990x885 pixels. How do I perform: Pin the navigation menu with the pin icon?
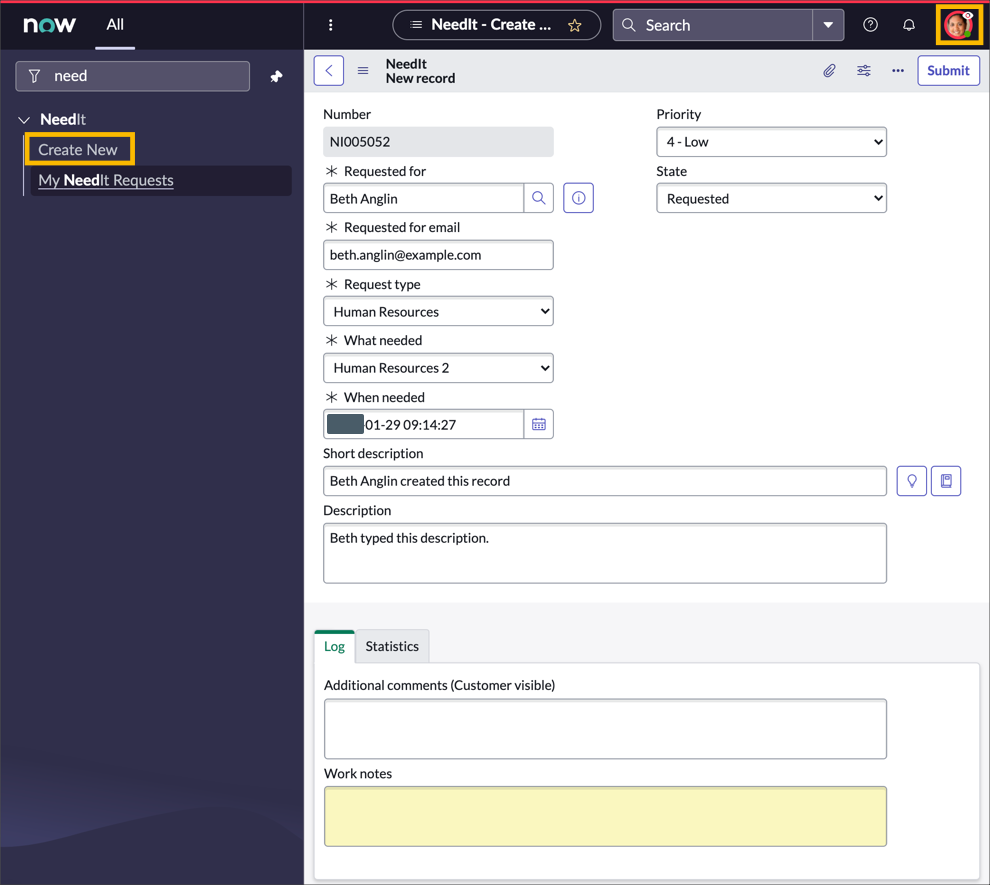click(x=276, y=76)
